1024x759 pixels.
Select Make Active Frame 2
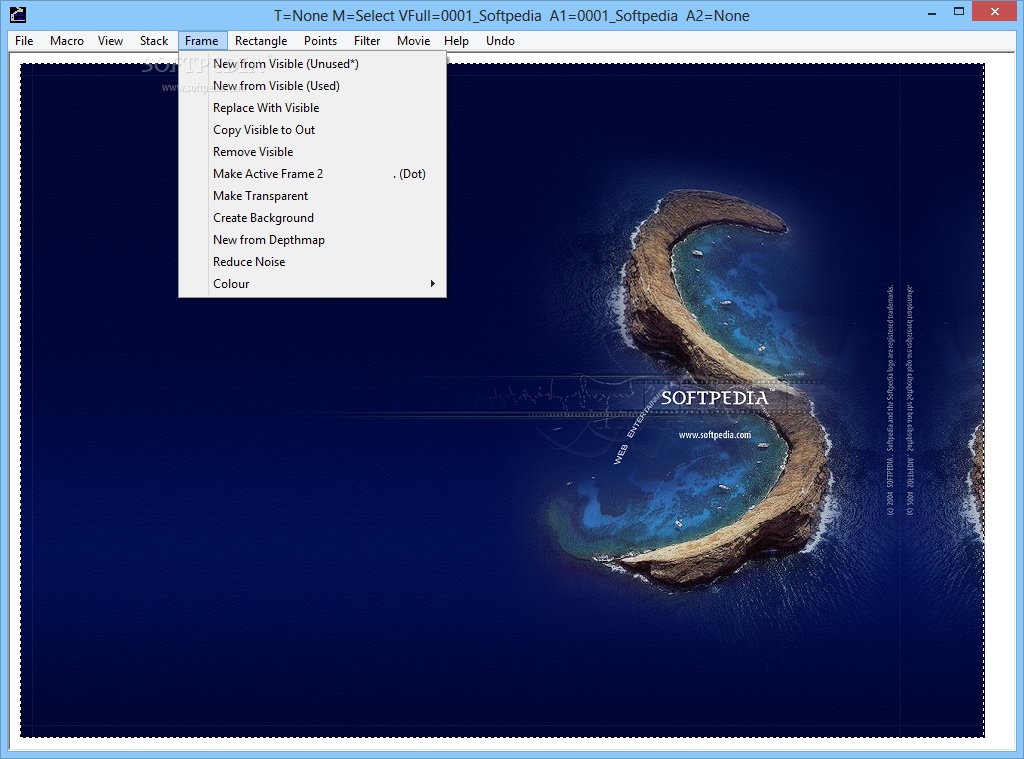[312, 174]
